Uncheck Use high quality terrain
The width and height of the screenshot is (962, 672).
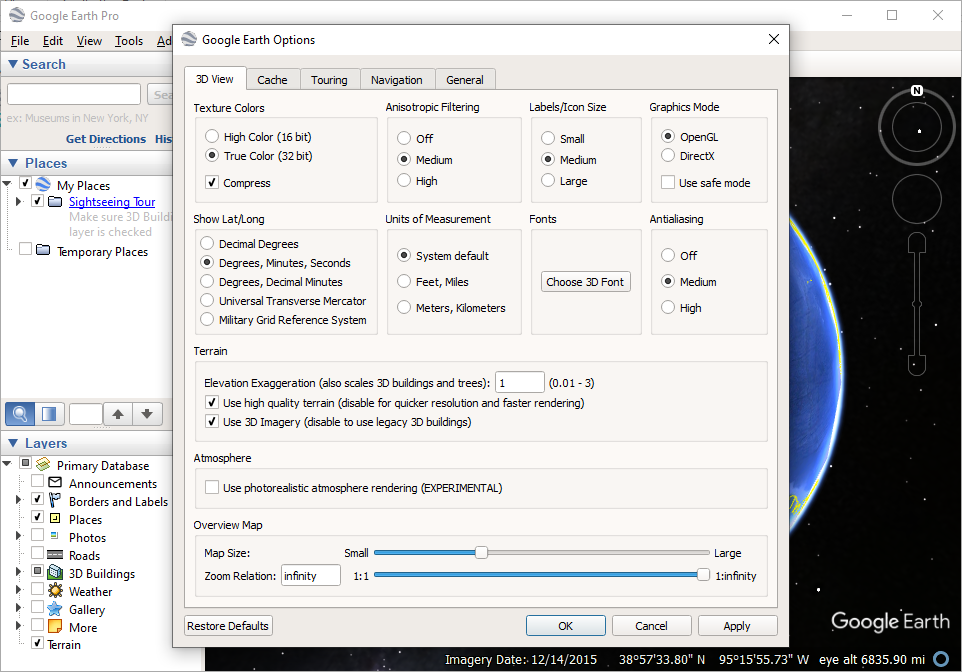(x=212, y=403)
